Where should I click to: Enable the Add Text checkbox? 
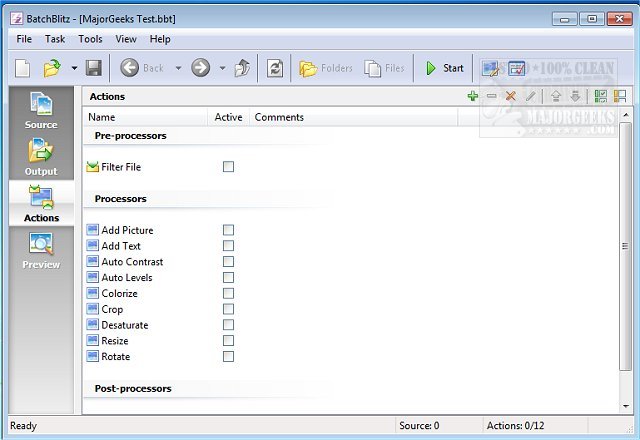click(229, 246)
